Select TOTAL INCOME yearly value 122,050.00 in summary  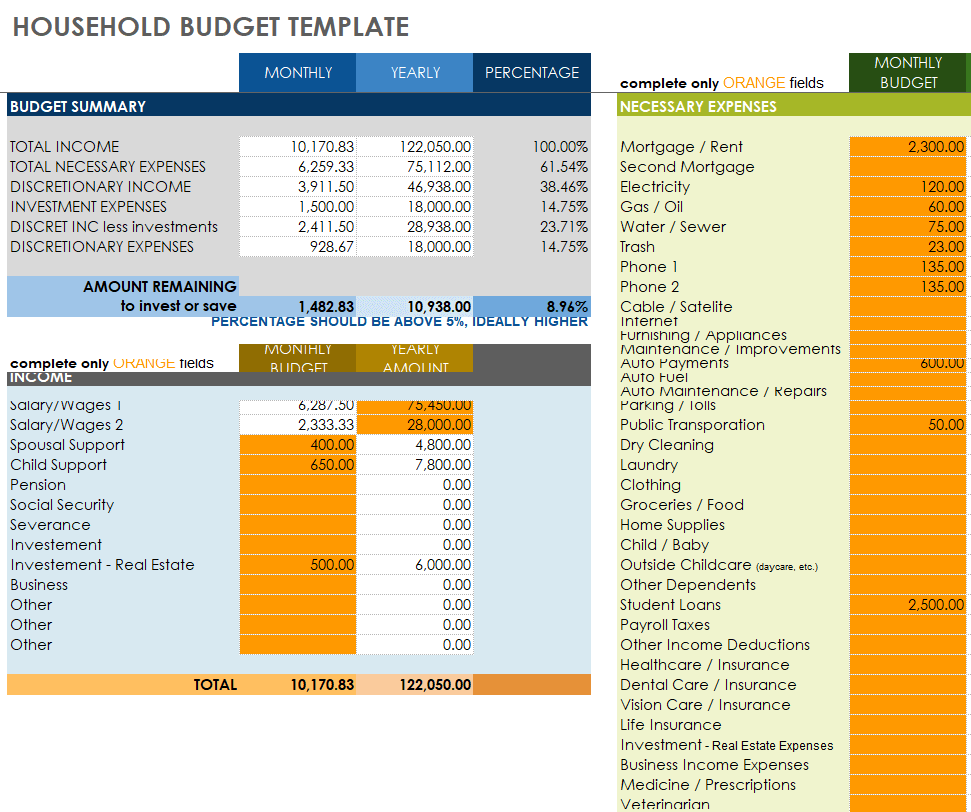(x=415, y=147)
